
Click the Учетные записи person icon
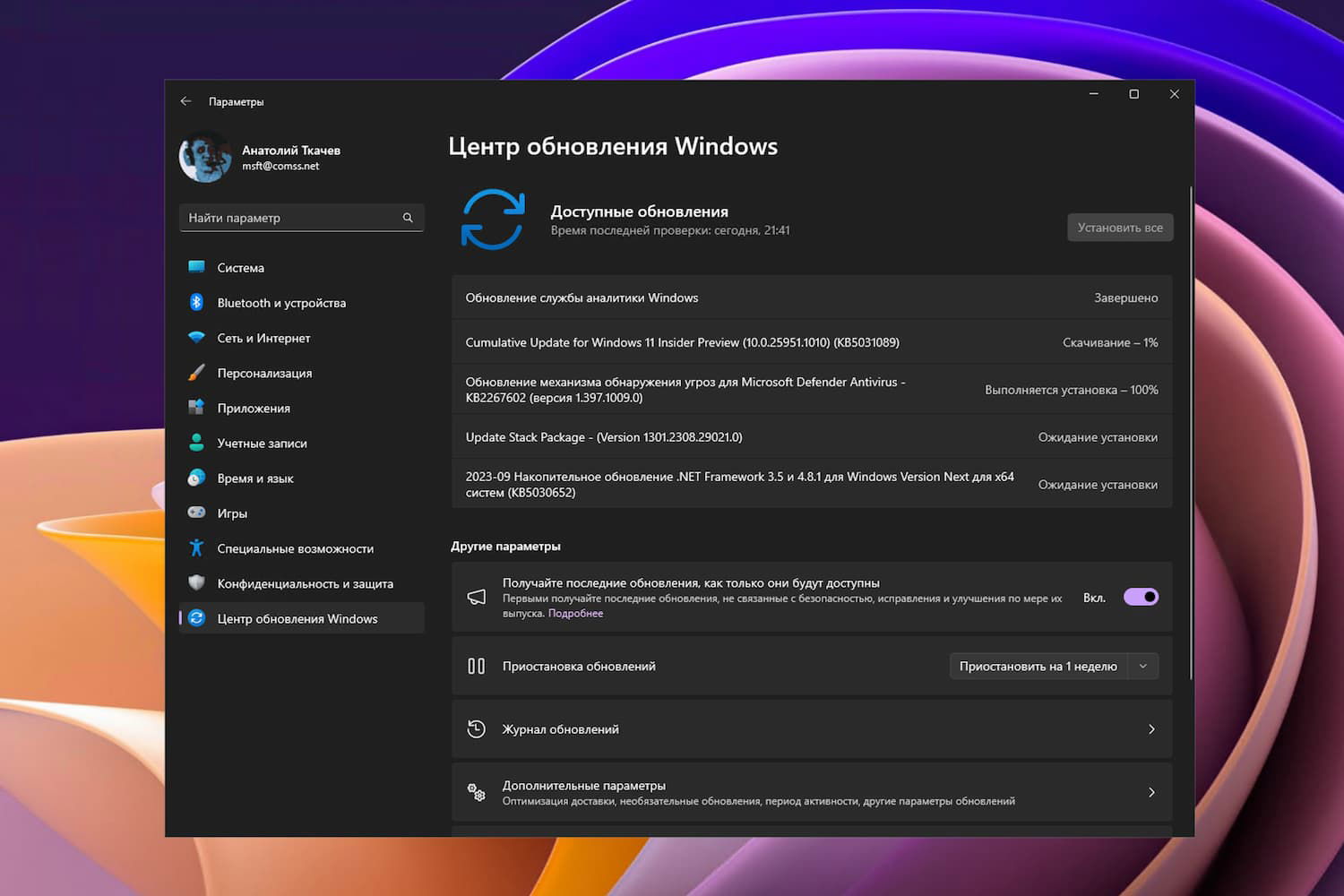tap(196, 443)
